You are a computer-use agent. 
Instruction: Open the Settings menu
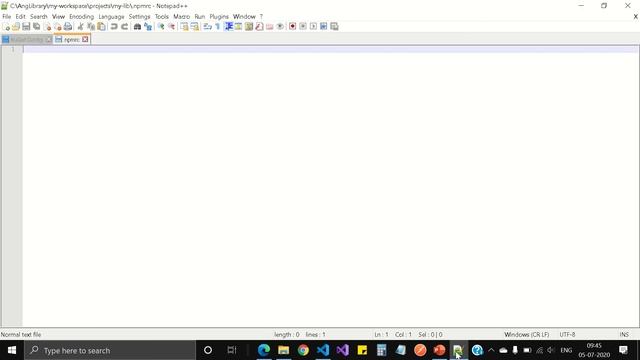point(140,17)
